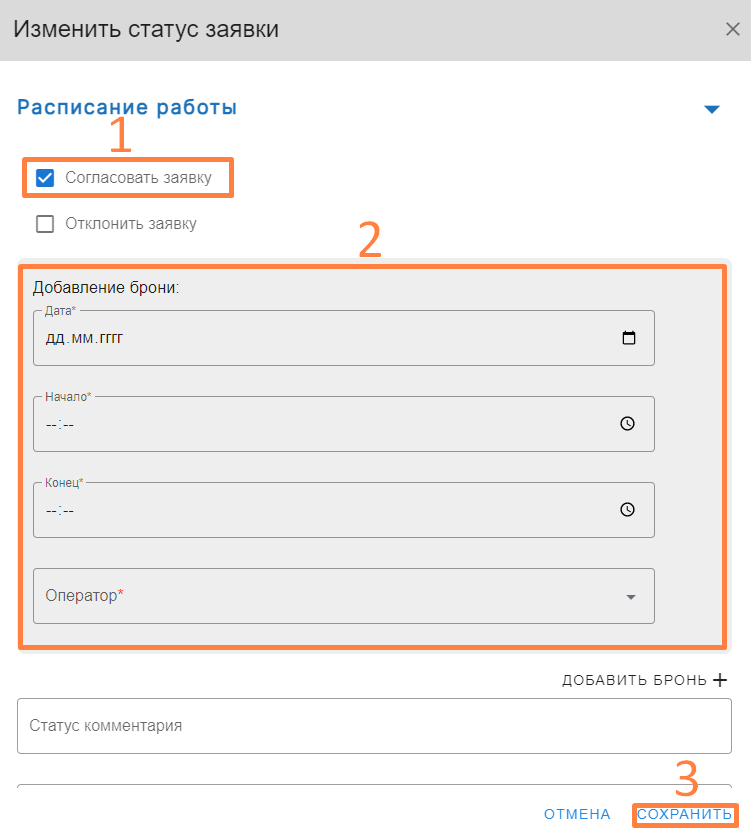Collapse the Расписание работы section arrow
Viewport: 751px width, 840px height.
(x=712, y=109)
